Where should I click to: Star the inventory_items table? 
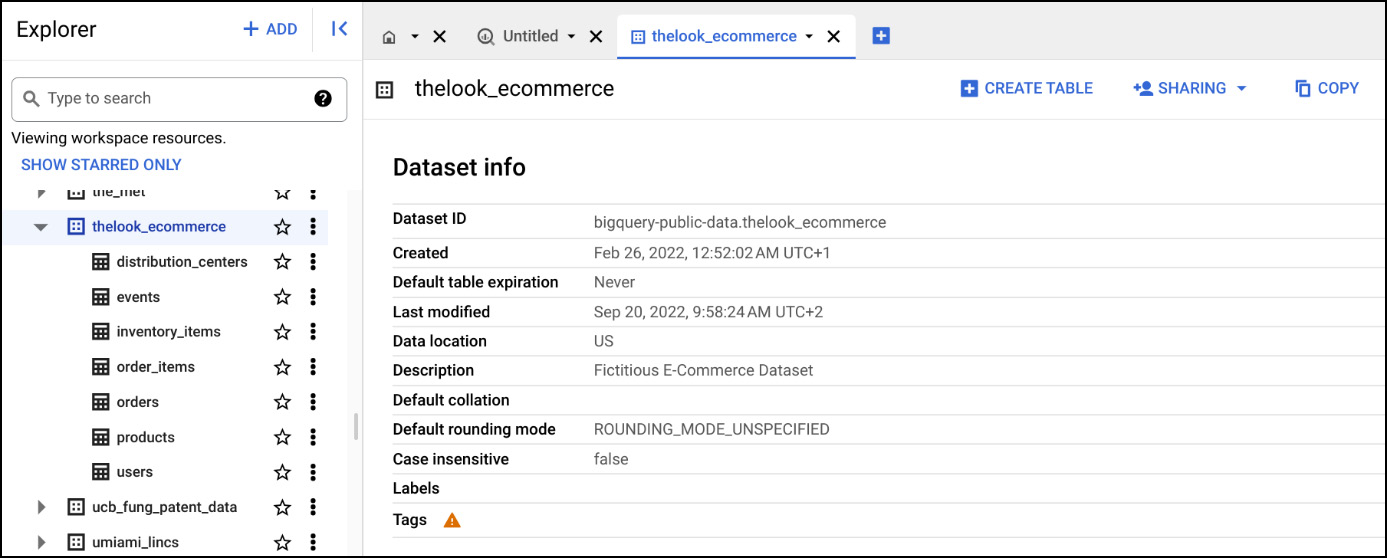pyautogui.click(x=283, y=332)
